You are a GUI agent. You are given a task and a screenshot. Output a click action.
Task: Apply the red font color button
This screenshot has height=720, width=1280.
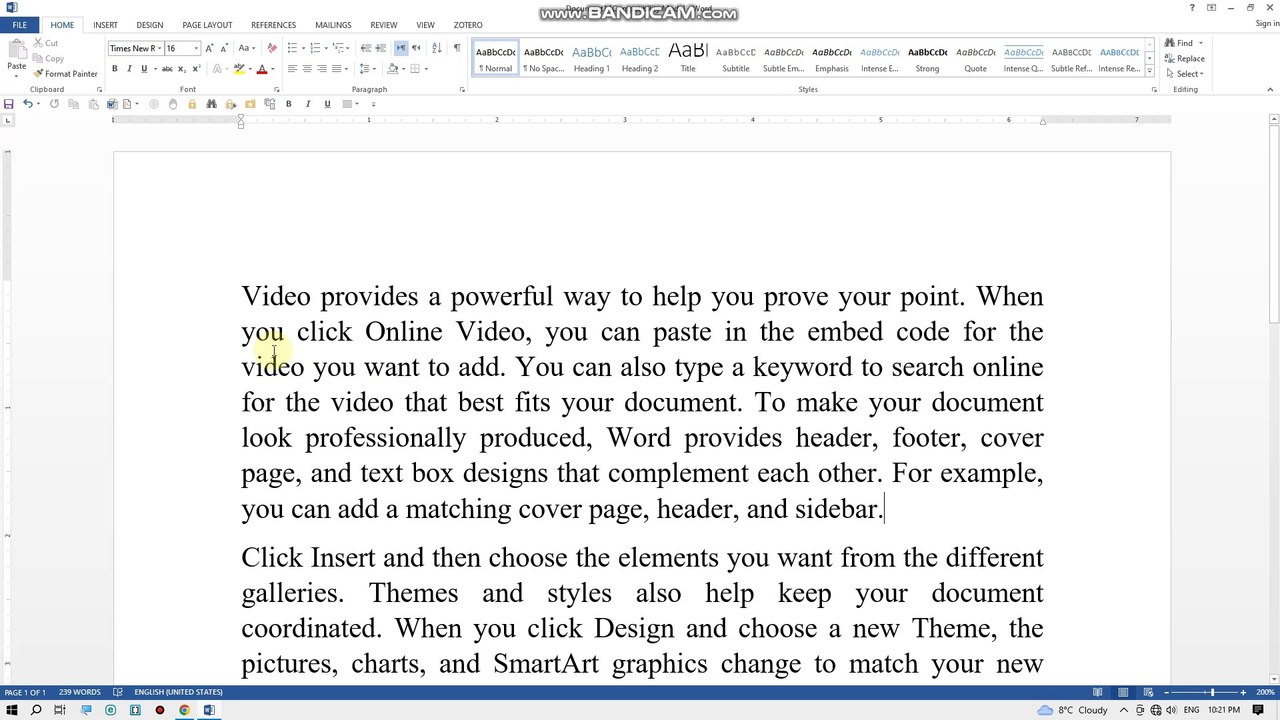coord(261,69)
